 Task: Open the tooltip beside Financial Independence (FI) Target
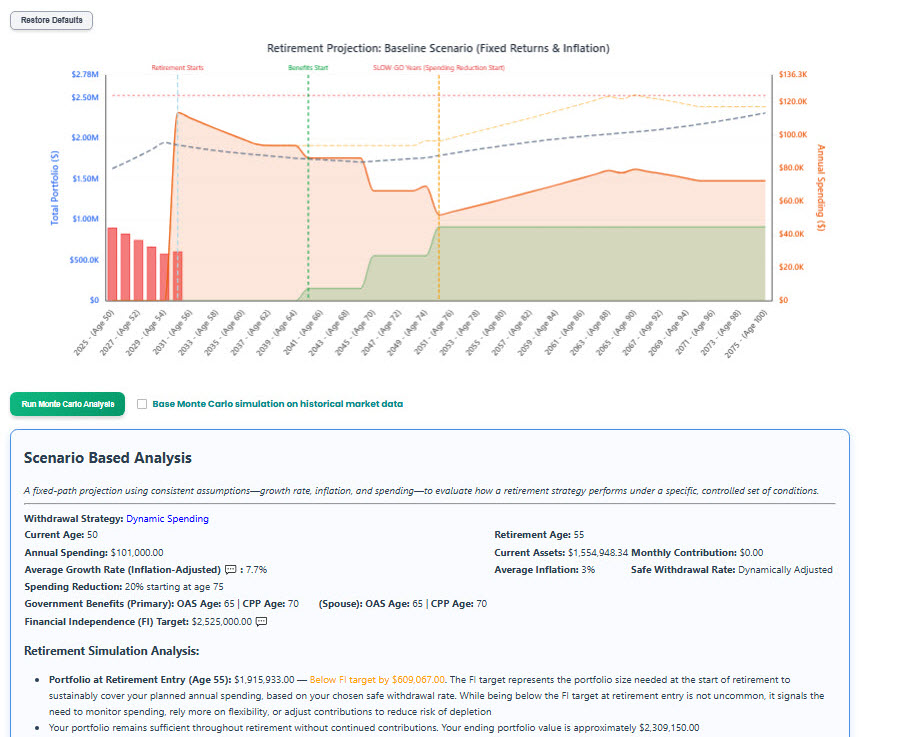[x=262, y=622]
